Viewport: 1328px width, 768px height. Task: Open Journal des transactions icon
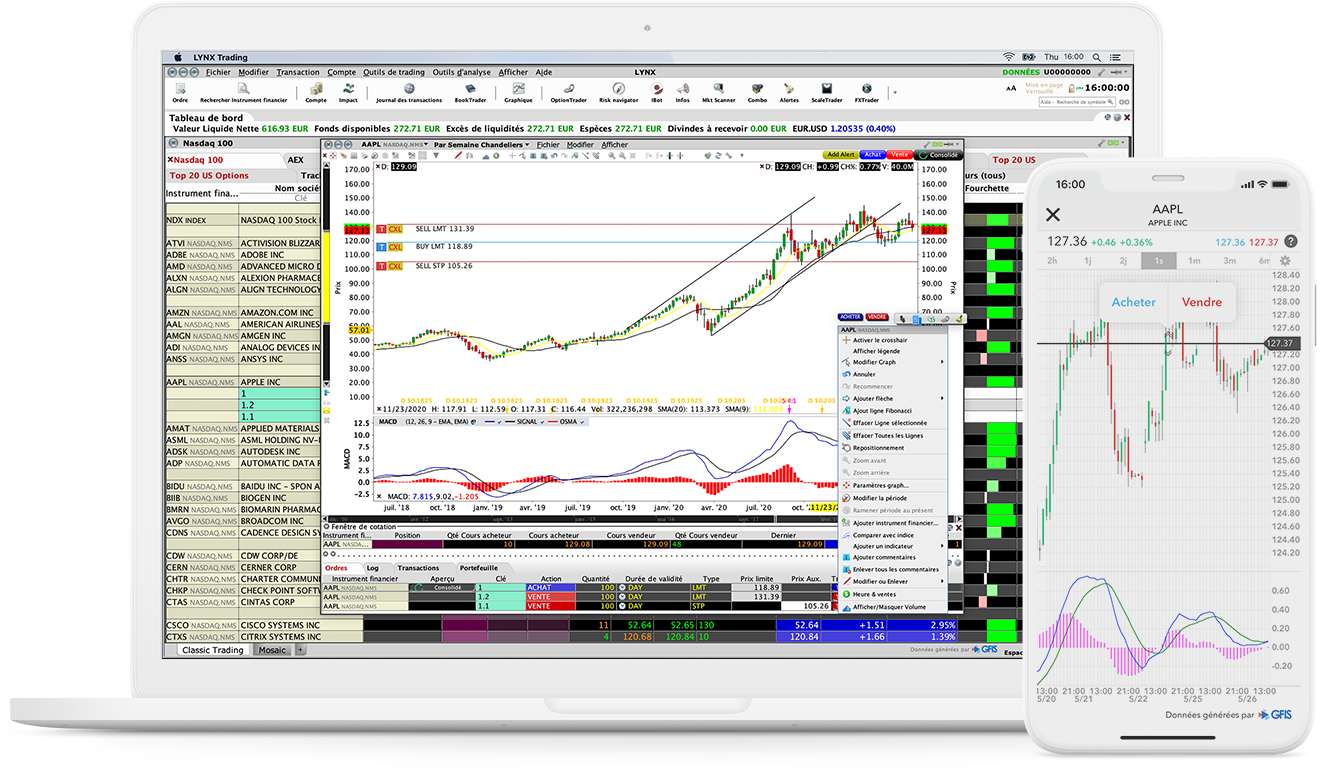pyautogui.click(x=409, y=93)
